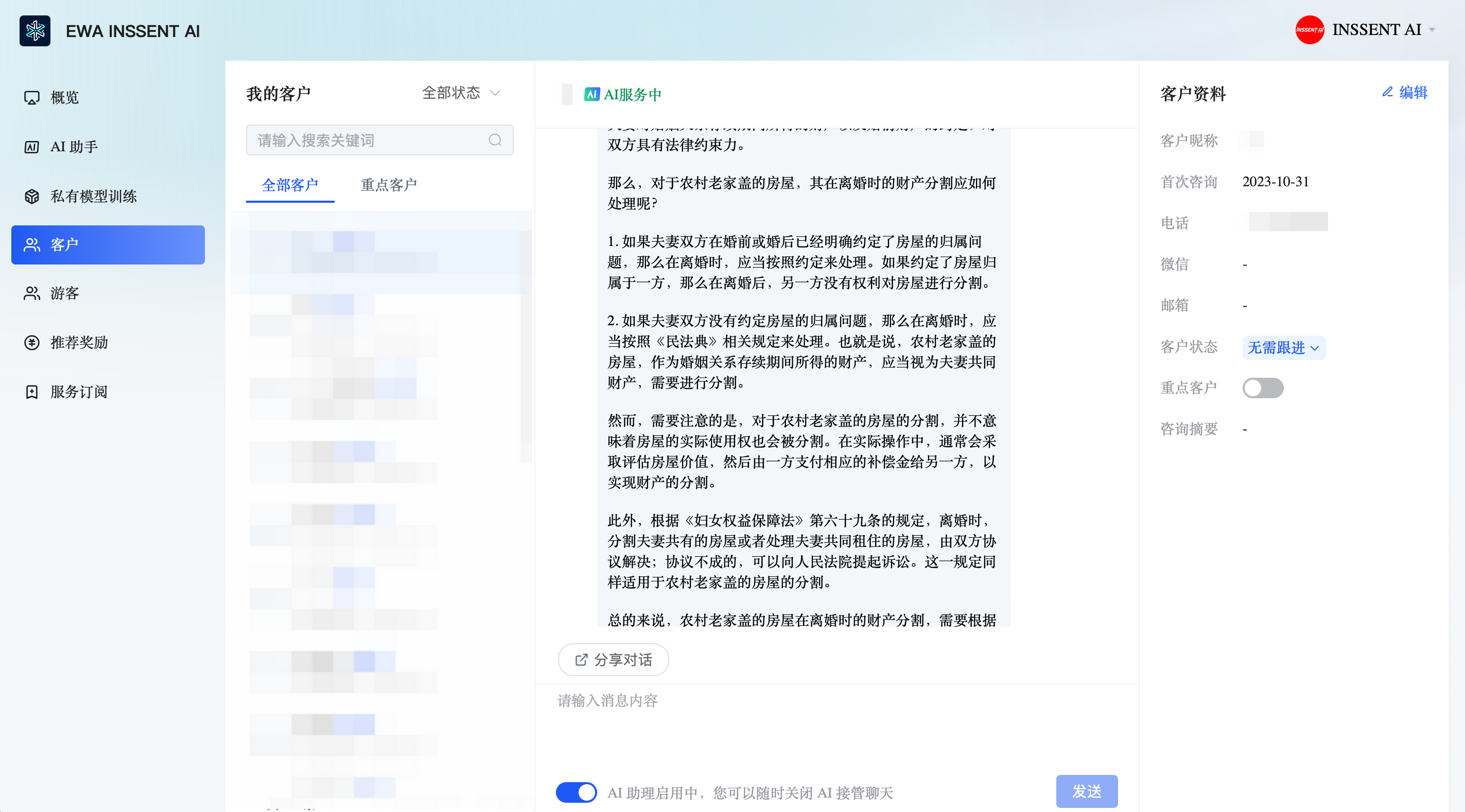Click the 分享对话 share button
The height and width of the screenshot is (812, 1465).
pos(613,660)
